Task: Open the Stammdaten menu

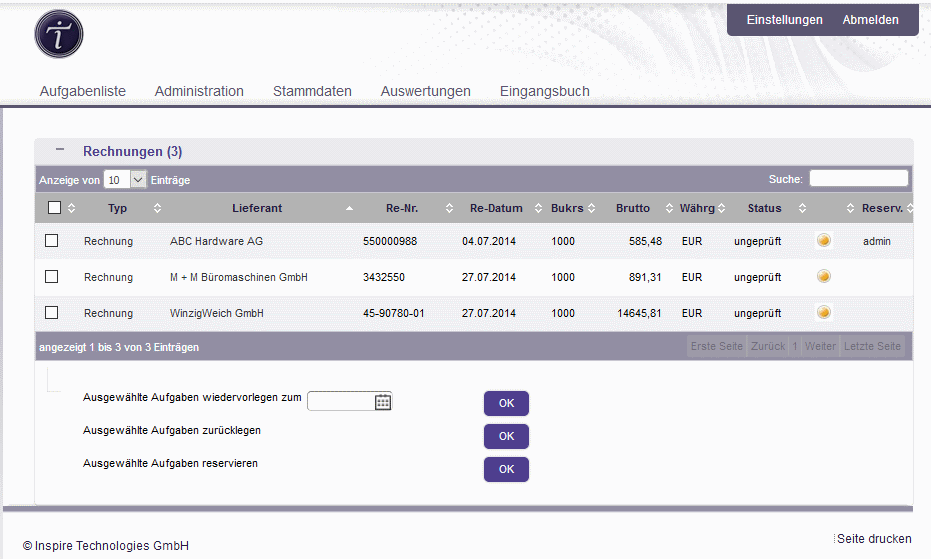Action: (x=312, y=91)
